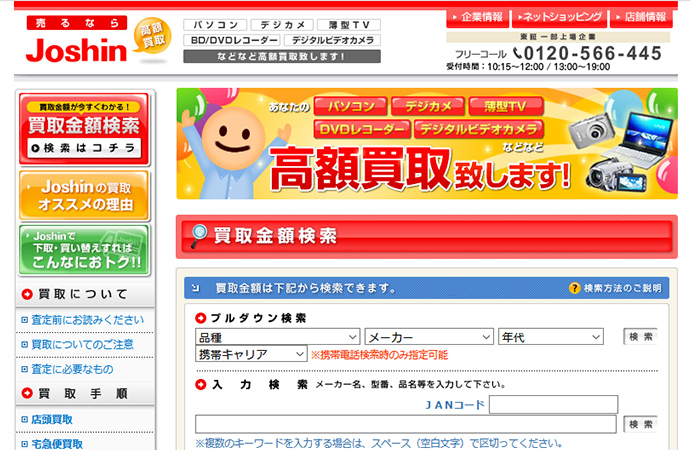Click the bullet icon beside 店頭買取

pyautogui.click(x=25, y=420)
